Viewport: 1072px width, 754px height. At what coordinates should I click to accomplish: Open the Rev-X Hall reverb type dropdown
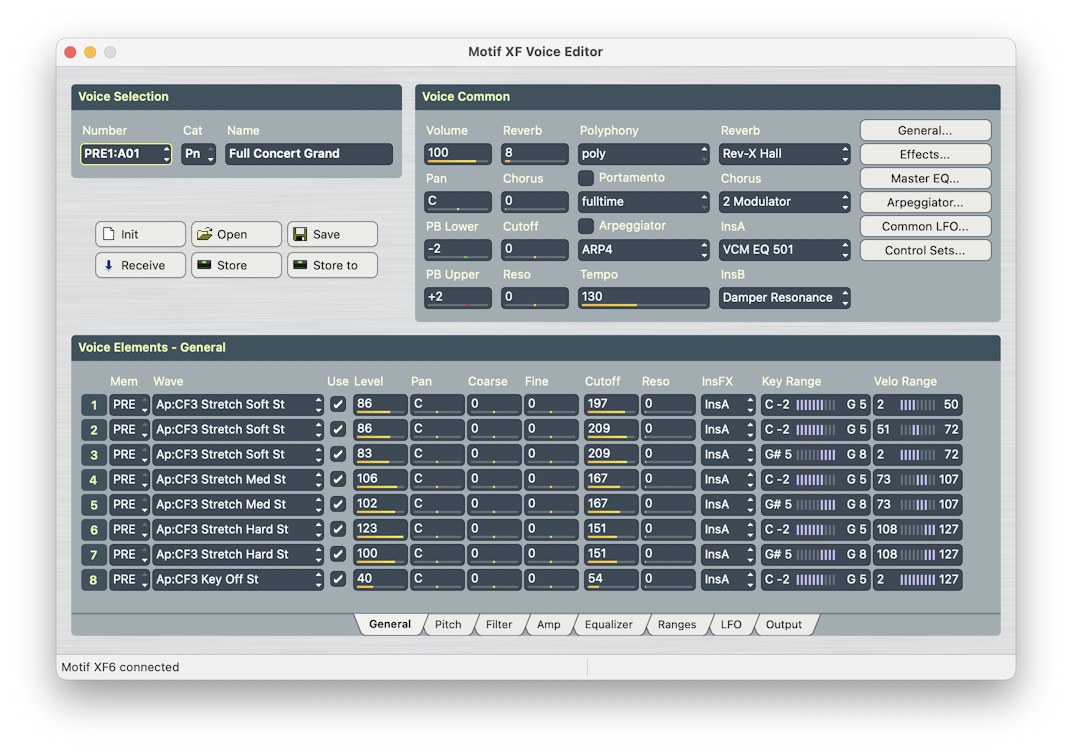point(785,154)
